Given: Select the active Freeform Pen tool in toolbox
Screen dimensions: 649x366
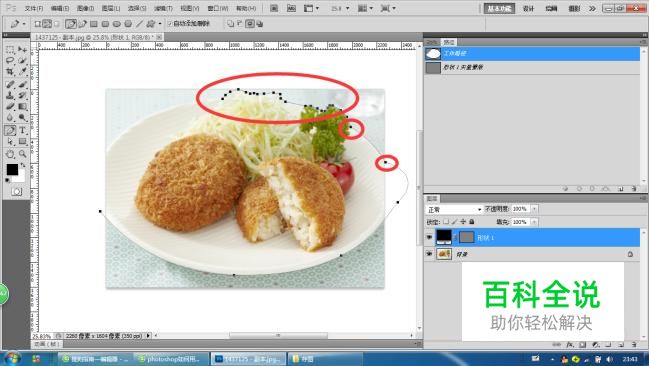Looking at the screenshot, I should coord(10,130).
